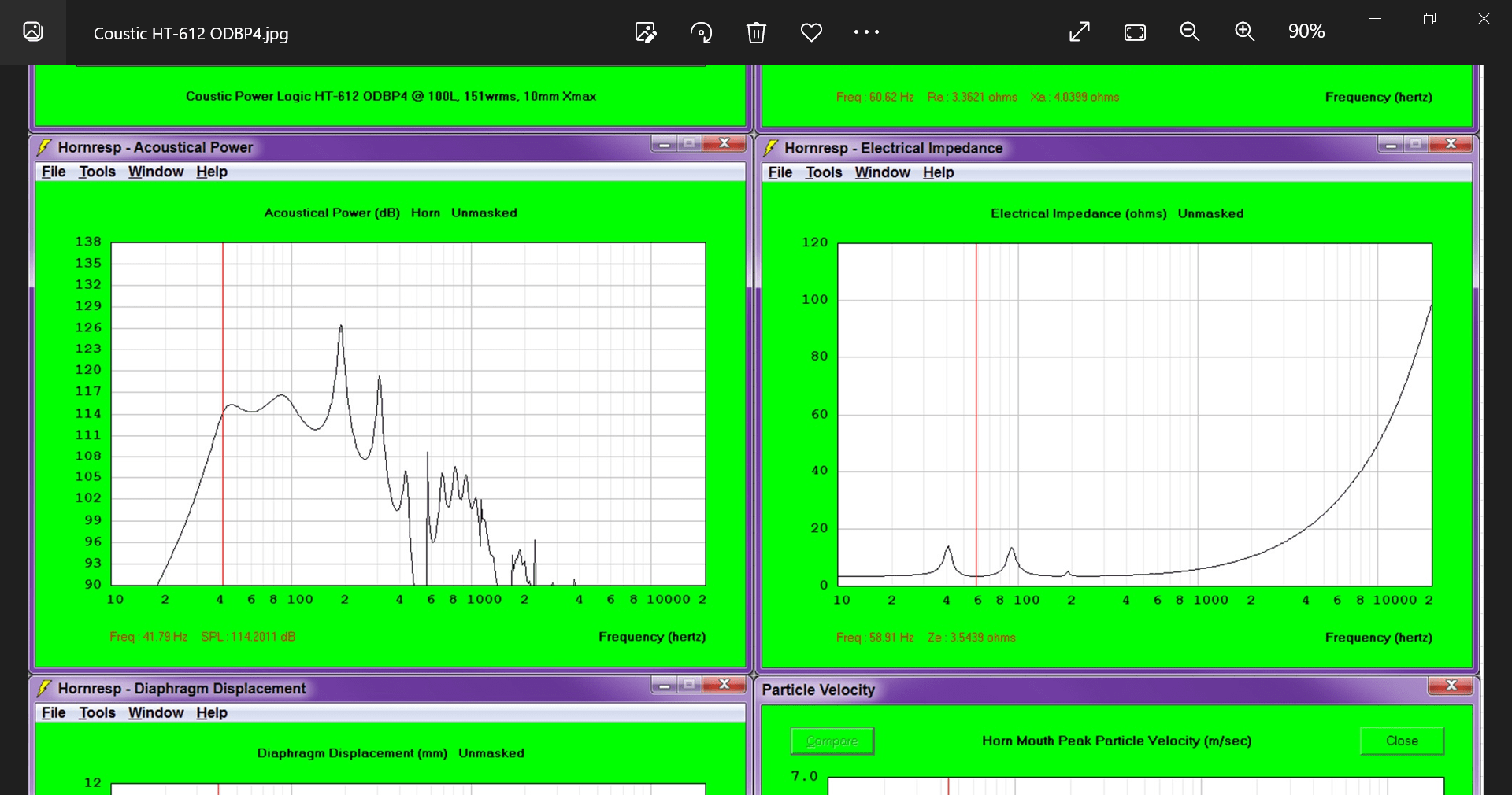Screen dimensions: 1512x795
Task: Click the Acoustical Power (dB) chart heading
Action: (332, 213)
